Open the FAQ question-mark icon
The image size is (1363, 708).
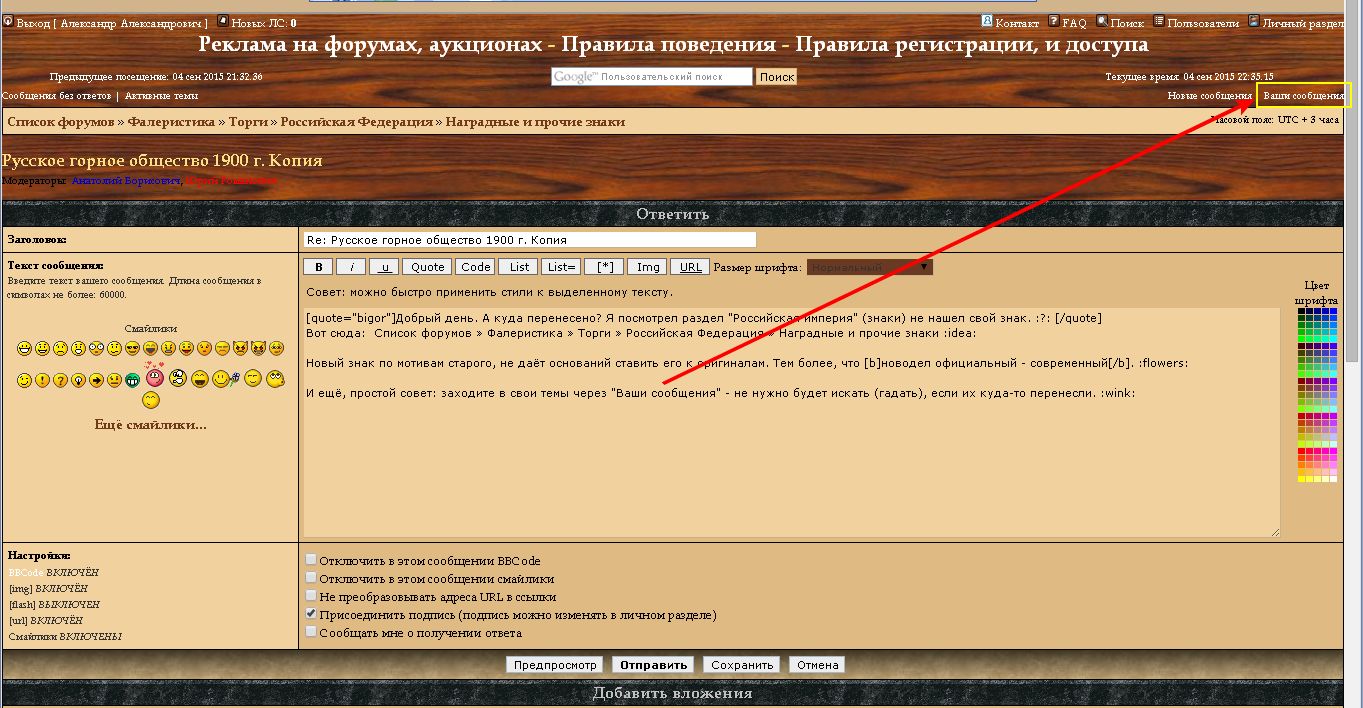1053,21
